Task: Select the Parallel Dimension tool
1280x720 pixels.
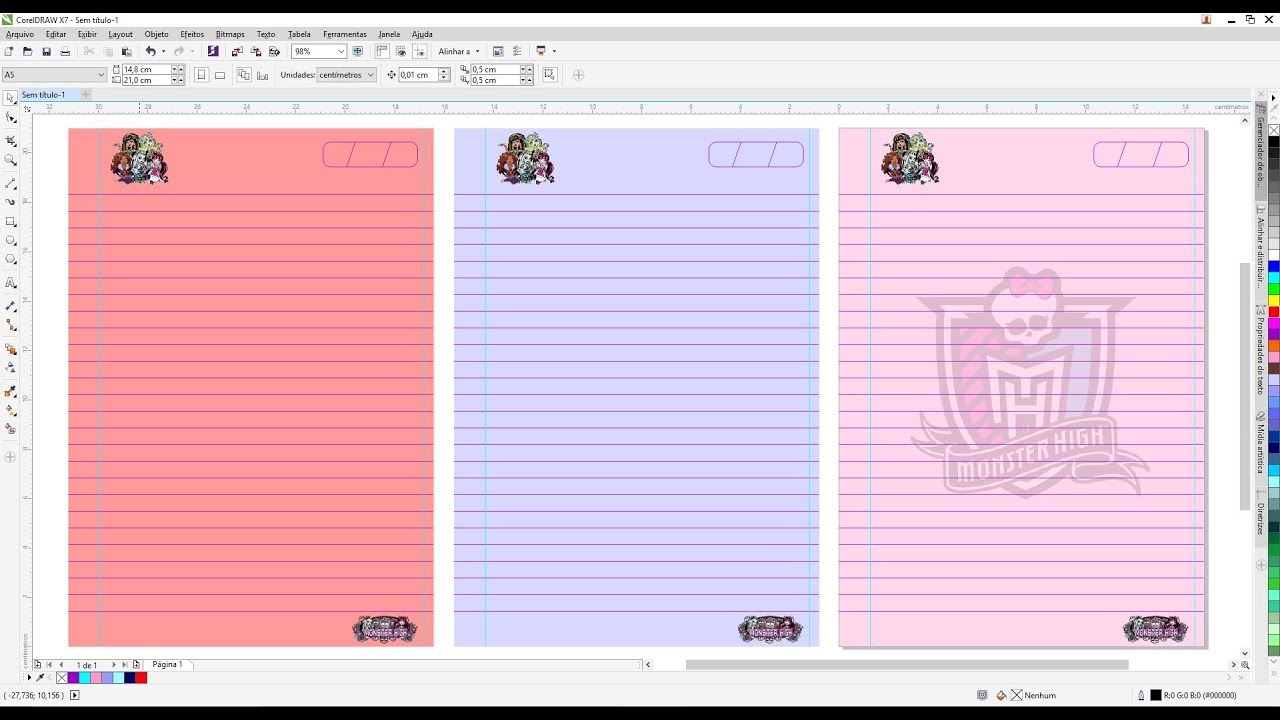Action: pos(11,306)
